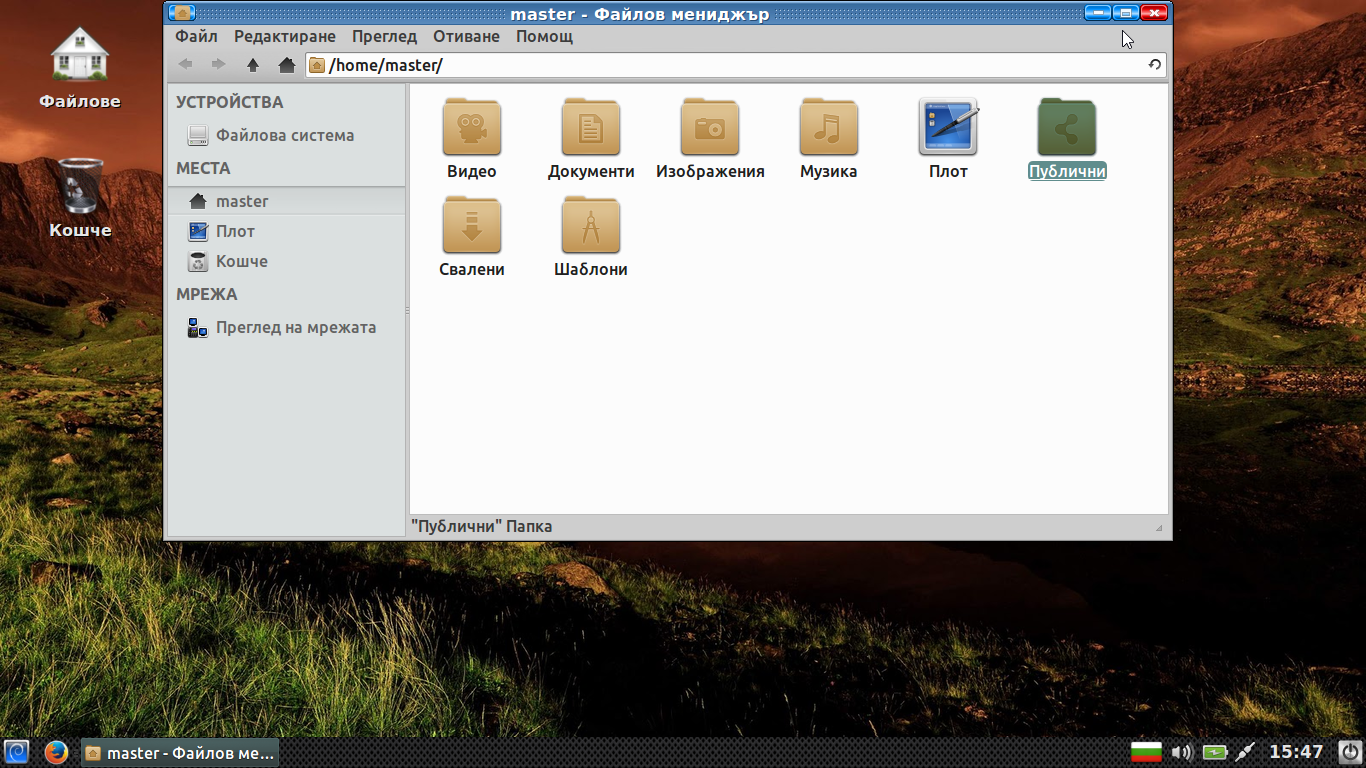Open the Помощ menu
This screenshot has width=1366, height=768.
(544, 36)
